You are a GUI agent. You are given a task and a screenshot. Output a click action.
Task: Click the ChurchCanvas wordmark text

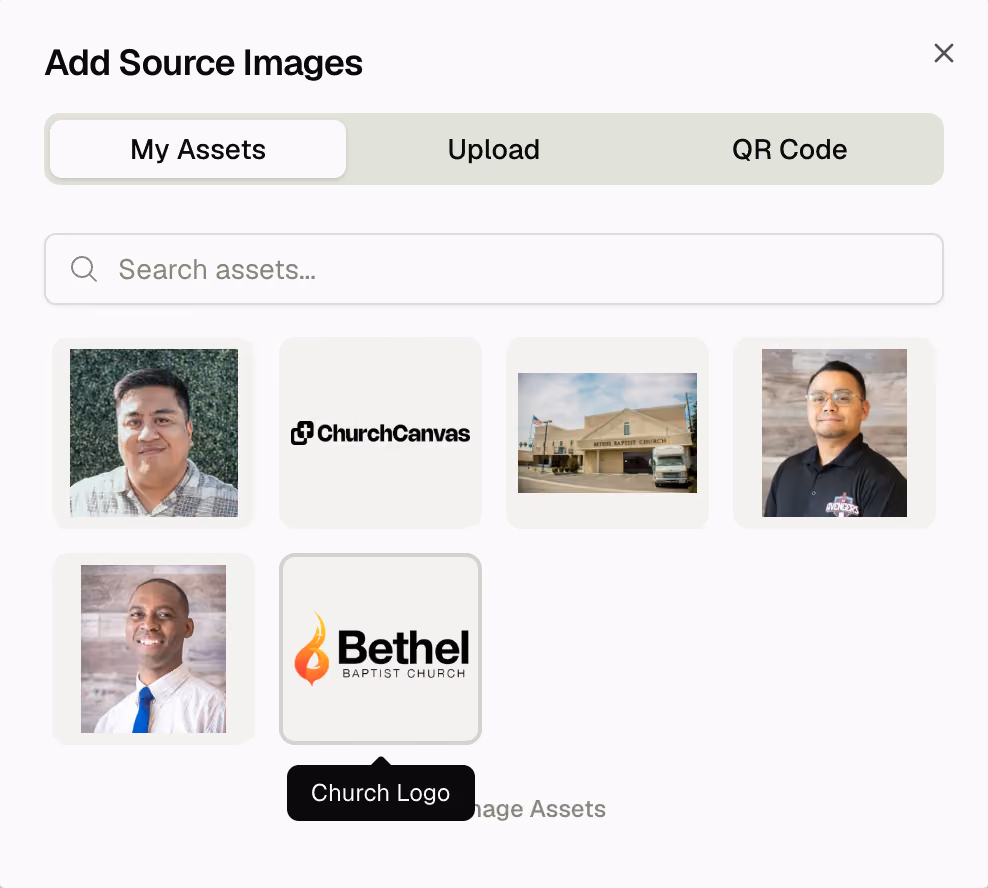click(x=393, y=433)
